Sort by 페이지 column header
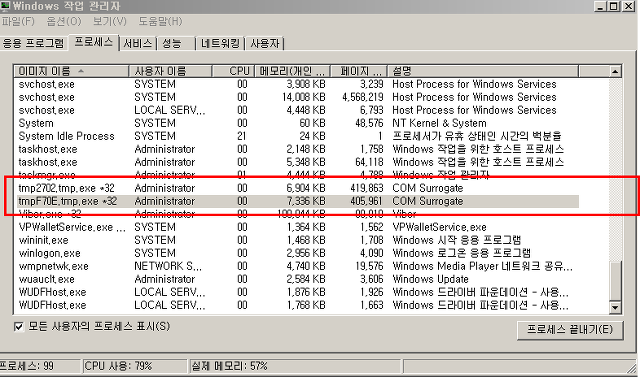Viewport: 640px width, 377px height. click(x=359, y=71)
